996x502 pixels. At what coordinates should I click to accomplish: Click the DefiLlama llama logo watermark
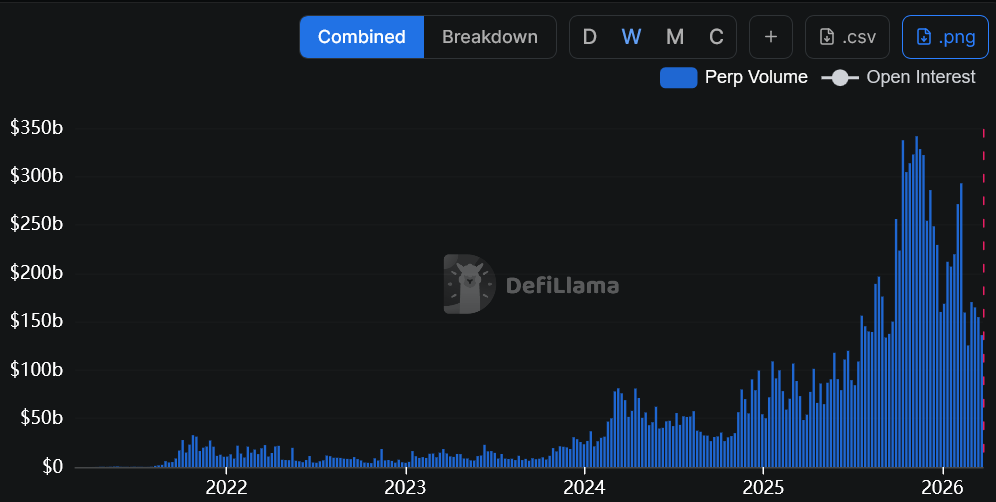(x=469, y=284)
